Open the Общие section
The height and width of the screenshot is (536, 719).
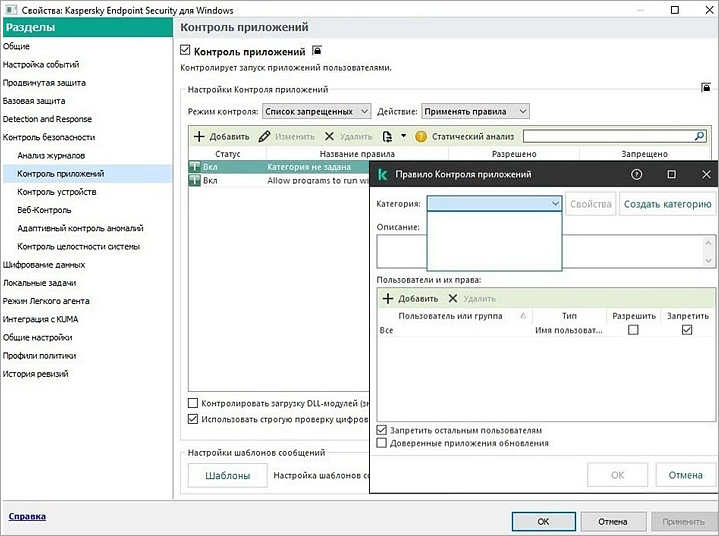pos(16,46)
